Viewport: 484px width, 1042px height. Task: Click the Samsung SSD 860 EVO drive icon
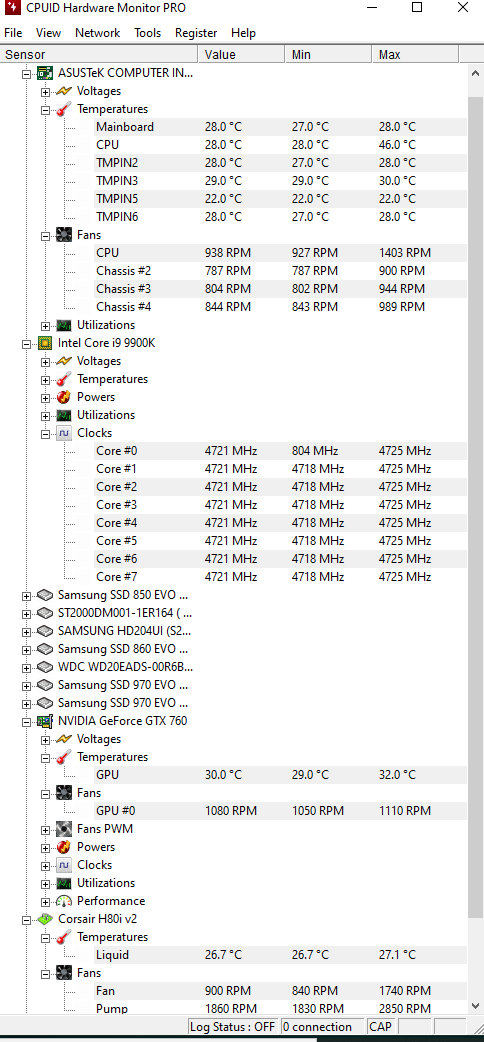point(45,649)
